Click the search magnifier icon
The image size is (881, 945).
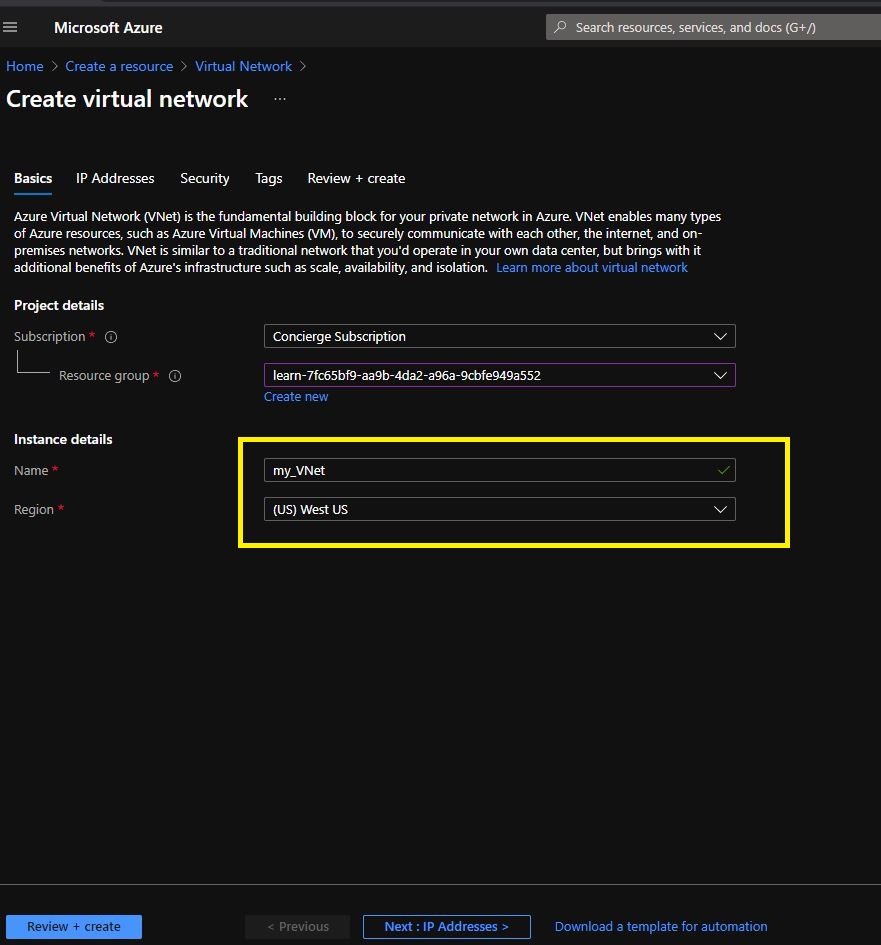(x=560, y=27)
